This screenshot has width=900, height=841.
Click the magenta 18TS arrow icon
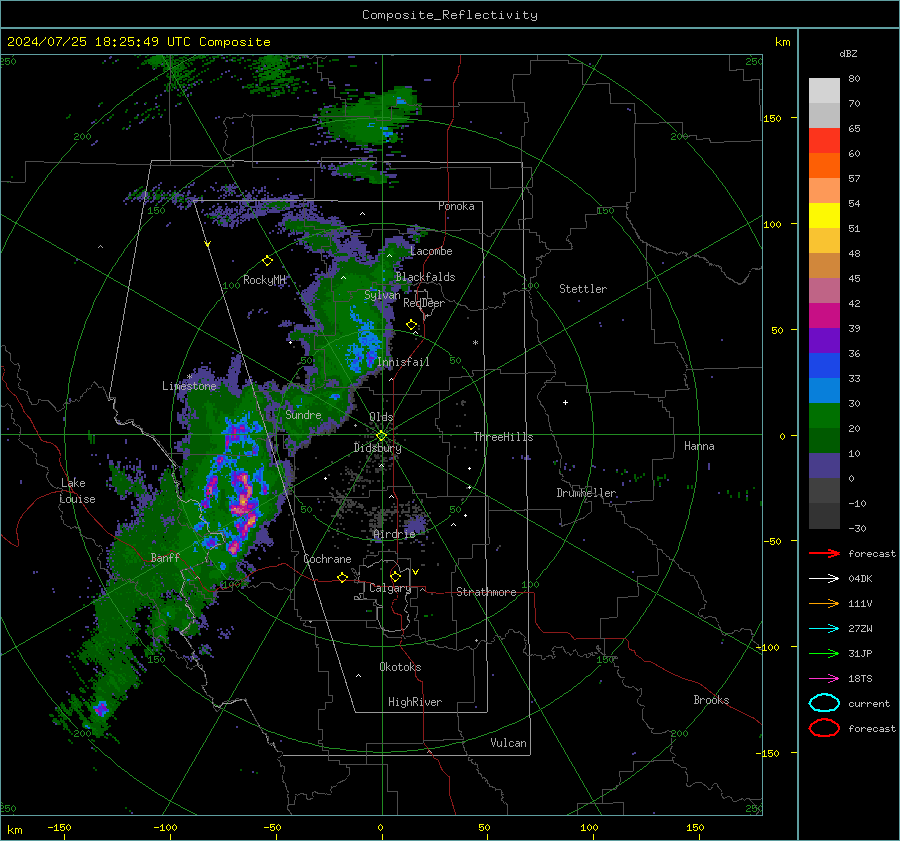pos(824,679)
